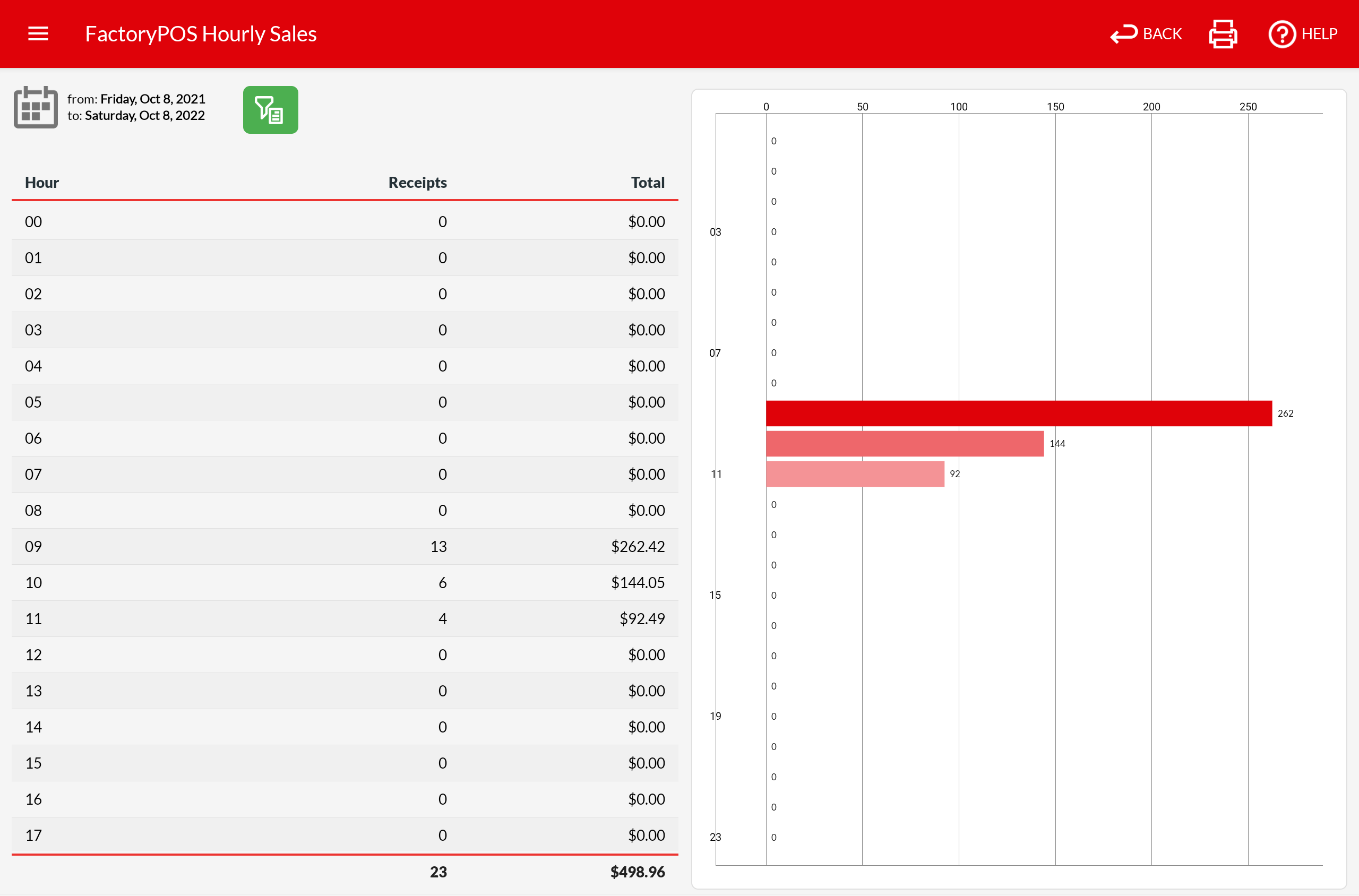The height and width of the screenshot is (896, 1359).
Task: Click the HELP text label
Action: coord(1319,35)
